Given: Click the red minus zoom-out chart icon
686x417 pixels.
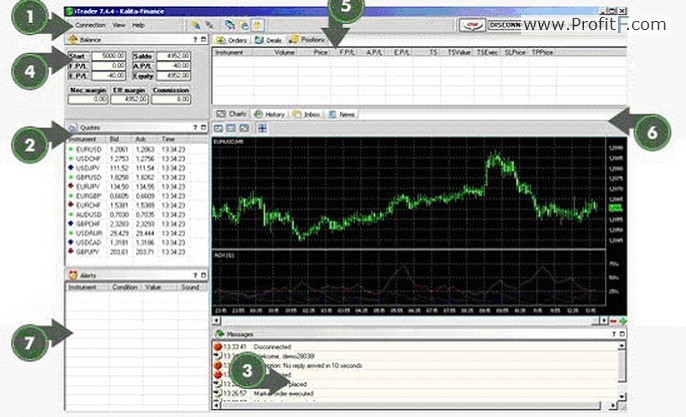Looking at the screenshot, I should (x=613, y=321).
